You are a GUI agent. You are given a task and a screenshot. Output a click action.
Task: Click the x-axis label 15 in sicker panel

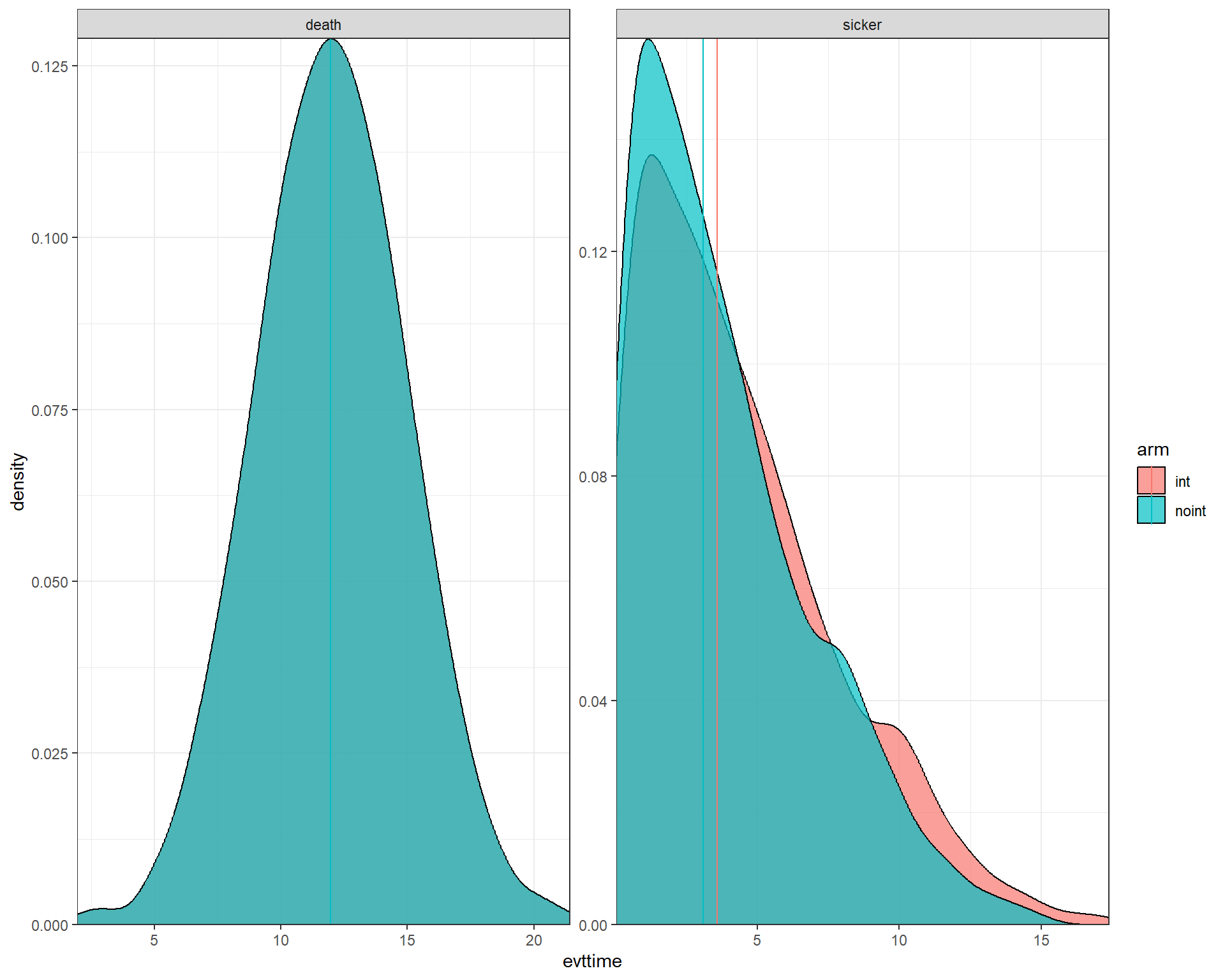[1041, 940]
